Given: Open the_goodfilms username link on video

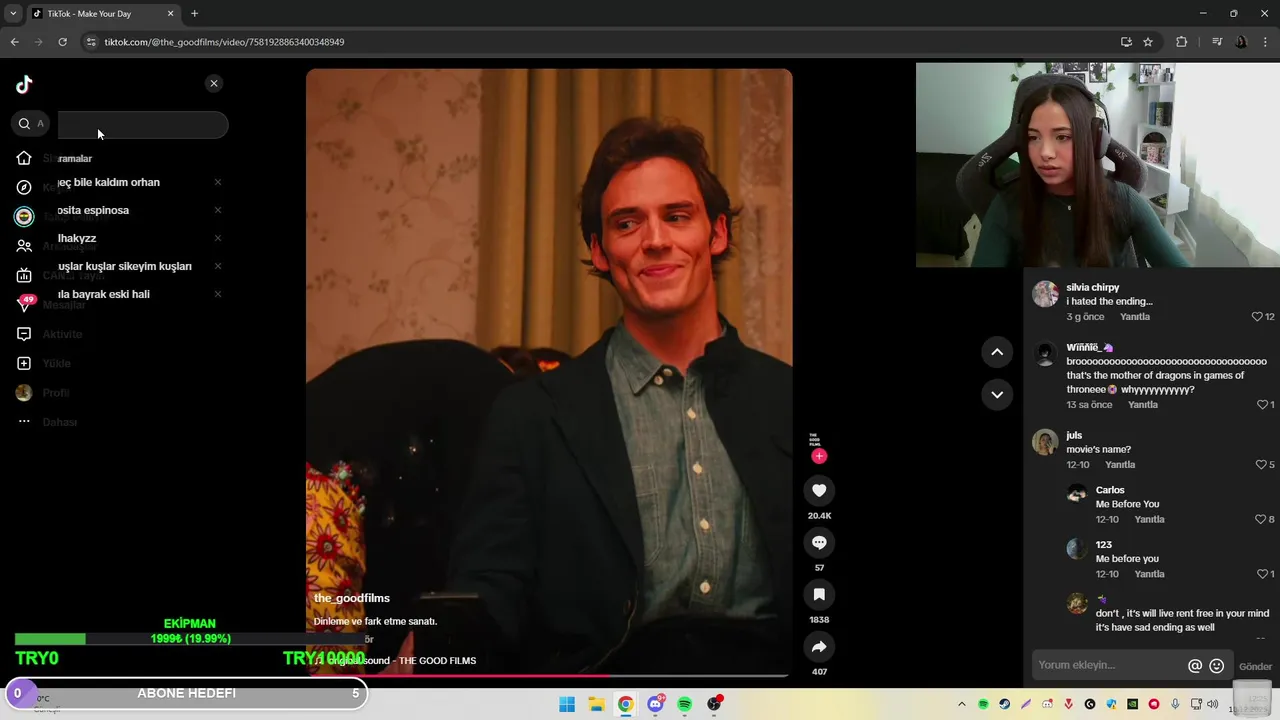Looking at the screenshot, I should pos(352,598).
